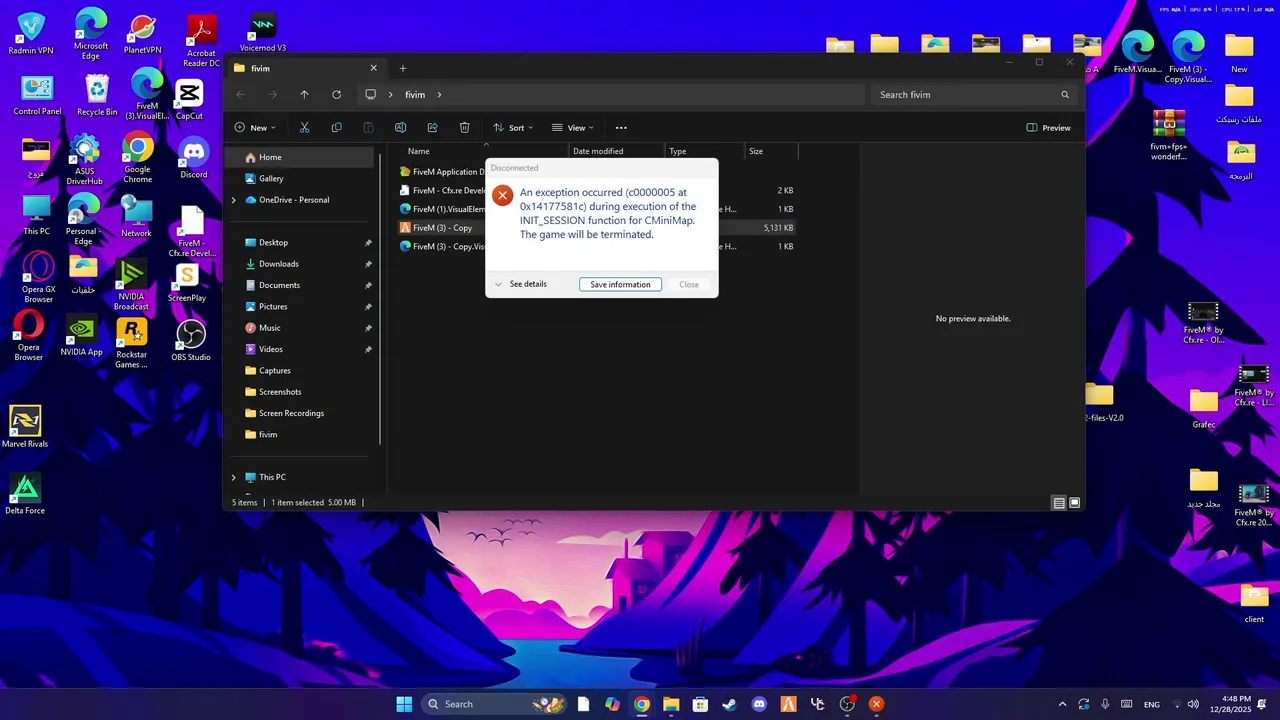Select Home in the navigation pane
The height and width of the screenshot is (720, 1280).
[x=300, y=157]
